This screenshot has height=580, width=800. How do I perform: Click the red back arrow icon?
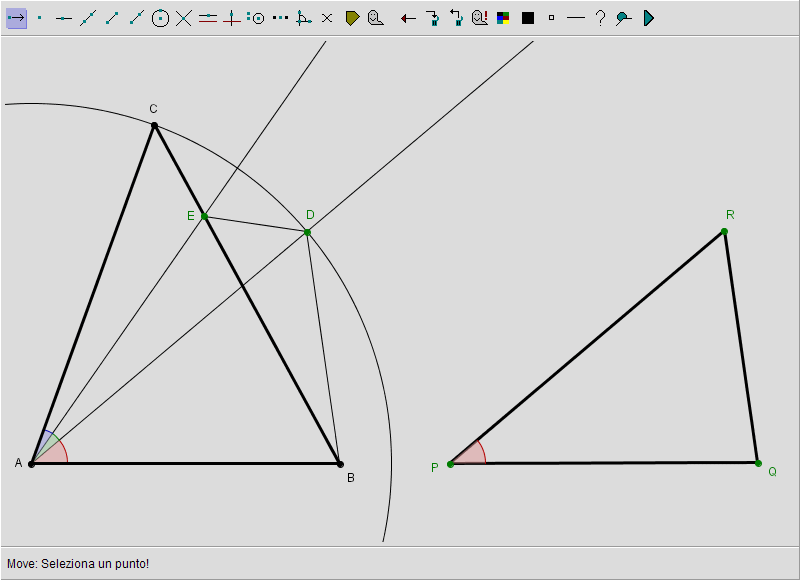pos(408,18)
